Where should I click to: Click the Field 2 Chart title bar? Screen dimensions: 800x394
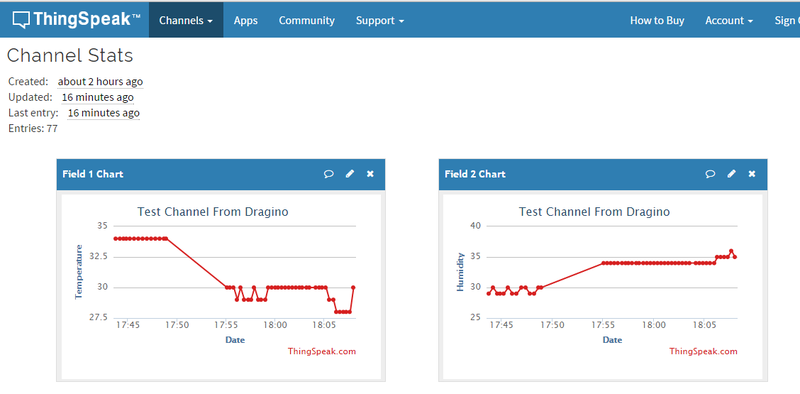603,174
